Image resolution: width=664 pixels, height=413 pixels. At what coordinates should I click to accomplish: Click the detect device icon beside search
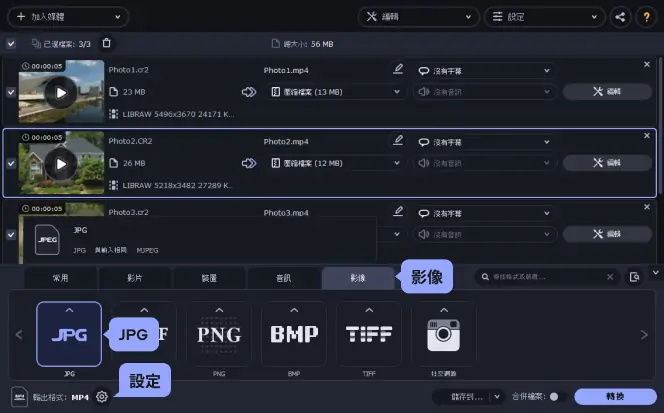click(x=634, y=277)
